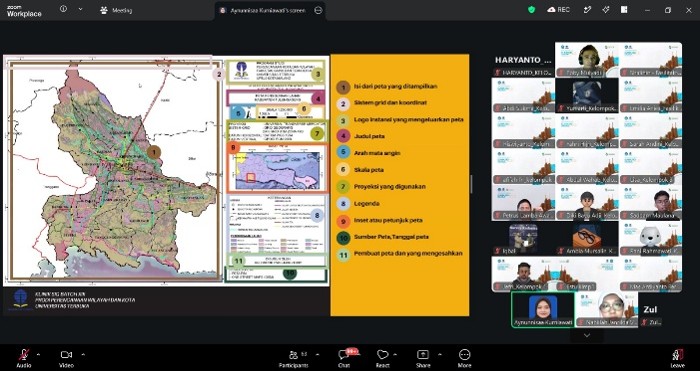The image size is (700, 371).
Task: Select Iqbal participant tile
Action: pyautogui.click(x=523, y=238)
